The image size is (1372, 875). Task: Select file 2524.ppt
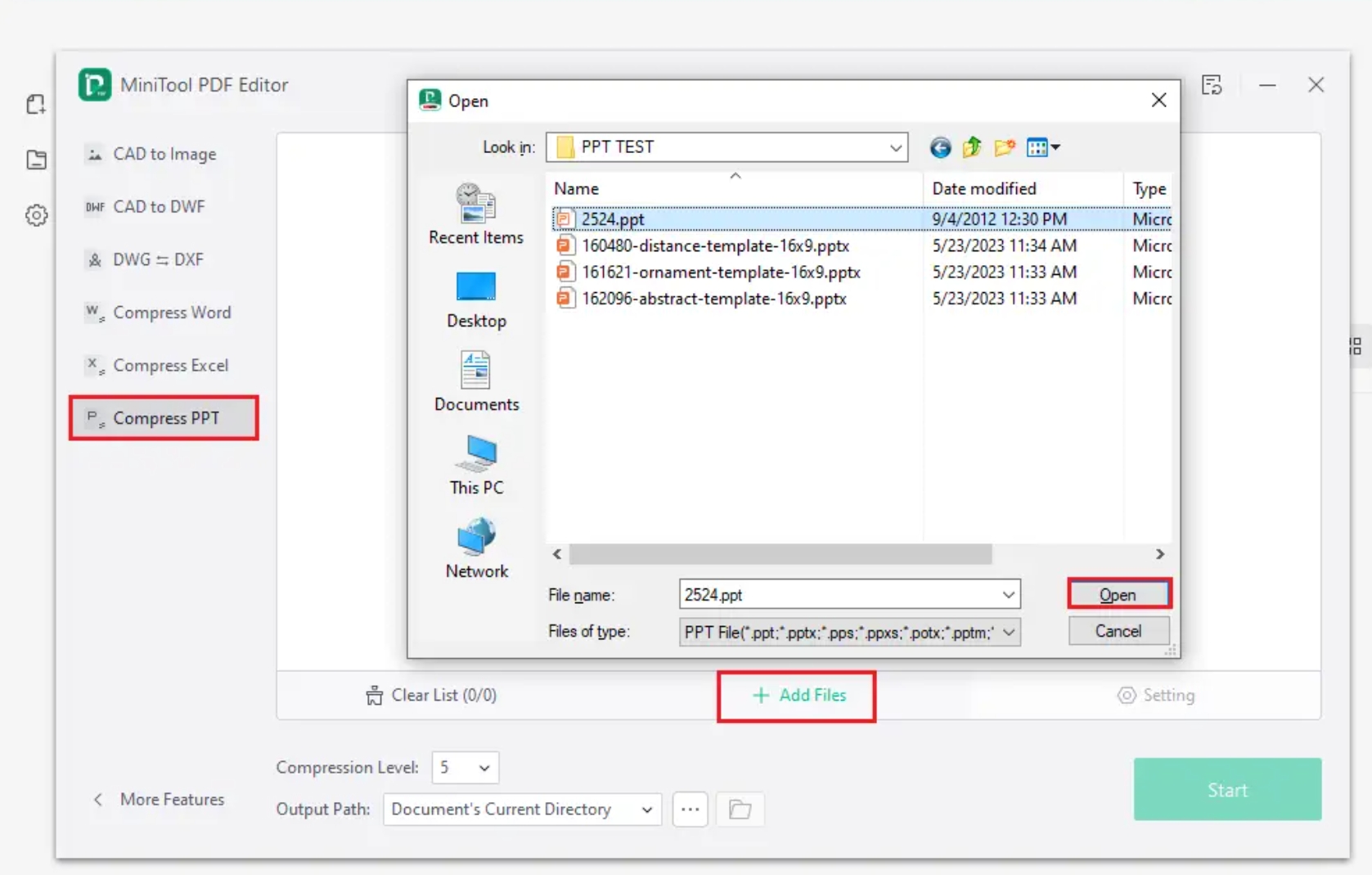tap(861, 219)
